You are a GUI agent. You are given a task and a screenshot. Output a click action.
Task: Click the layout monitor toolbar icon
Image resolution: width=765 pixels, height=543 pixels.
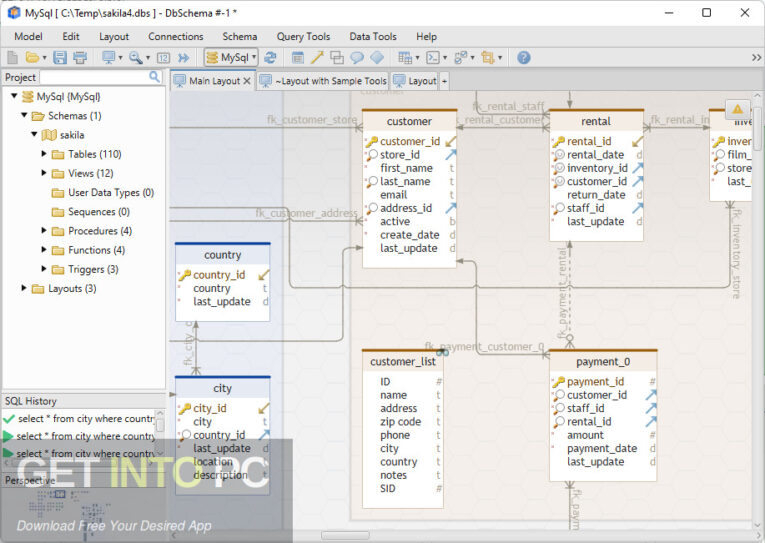[108, 58]
